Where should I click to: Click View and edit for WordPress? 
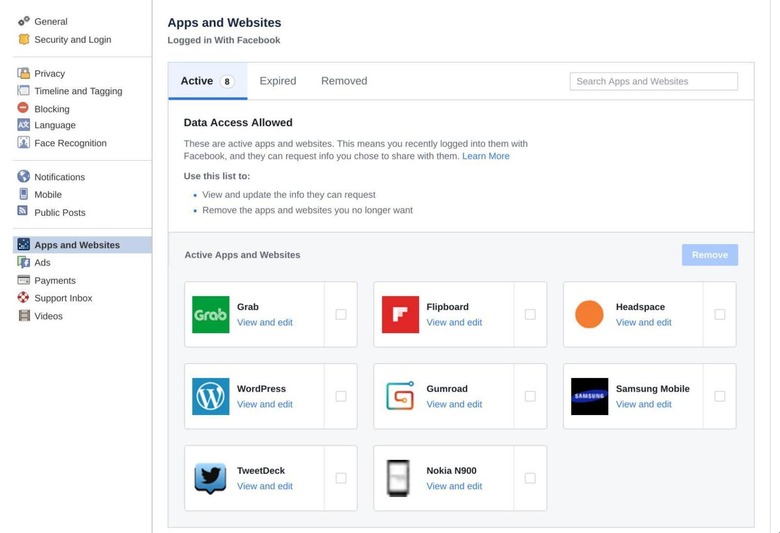tap(265, 404)
